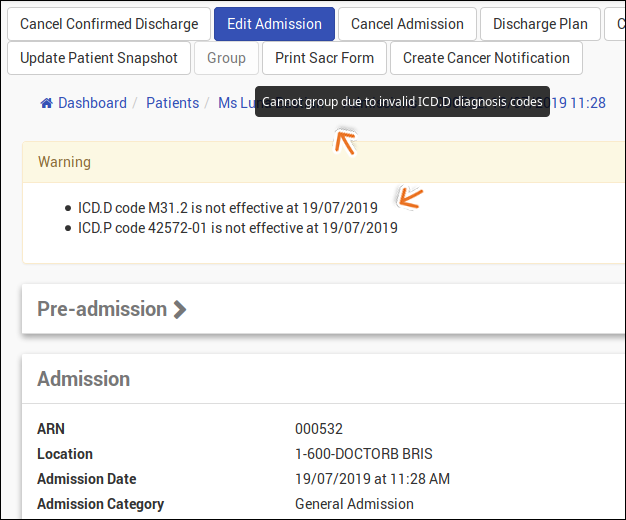Click the greyed-out Group button
The width and height of the screenshot is (626, 520).
point(226,58)
